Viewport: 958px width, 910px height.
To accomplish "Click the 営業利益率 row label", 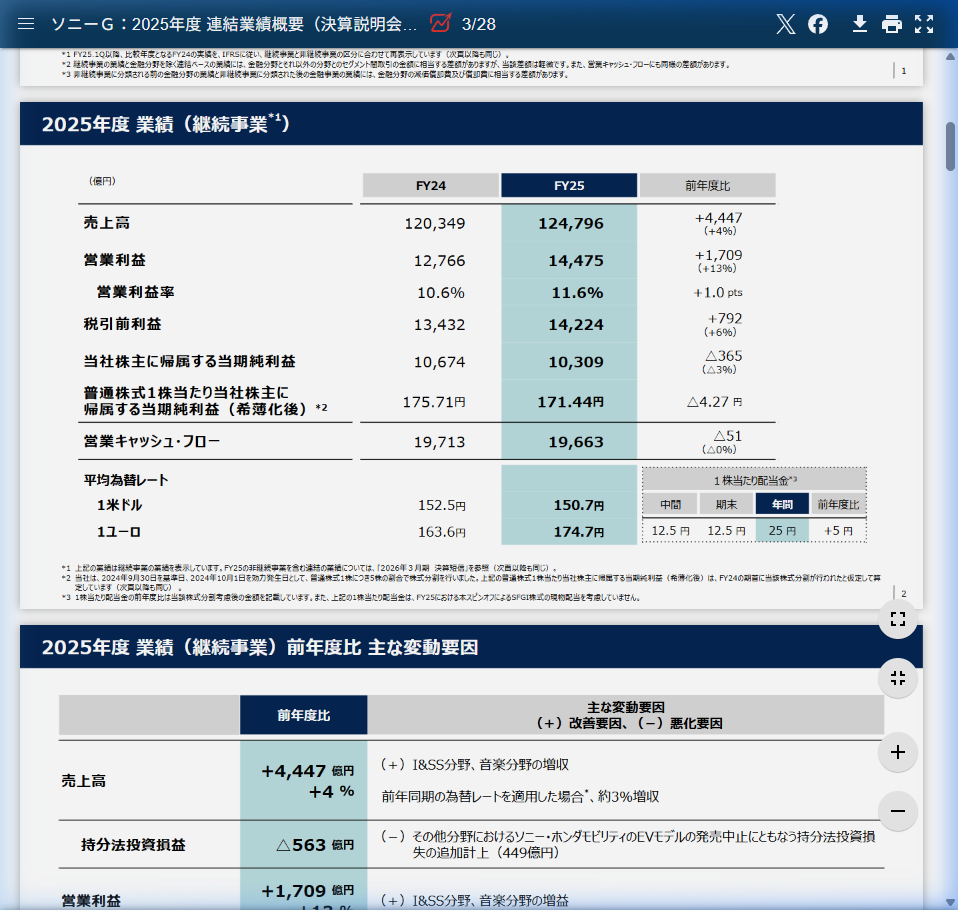I will 136,292.
